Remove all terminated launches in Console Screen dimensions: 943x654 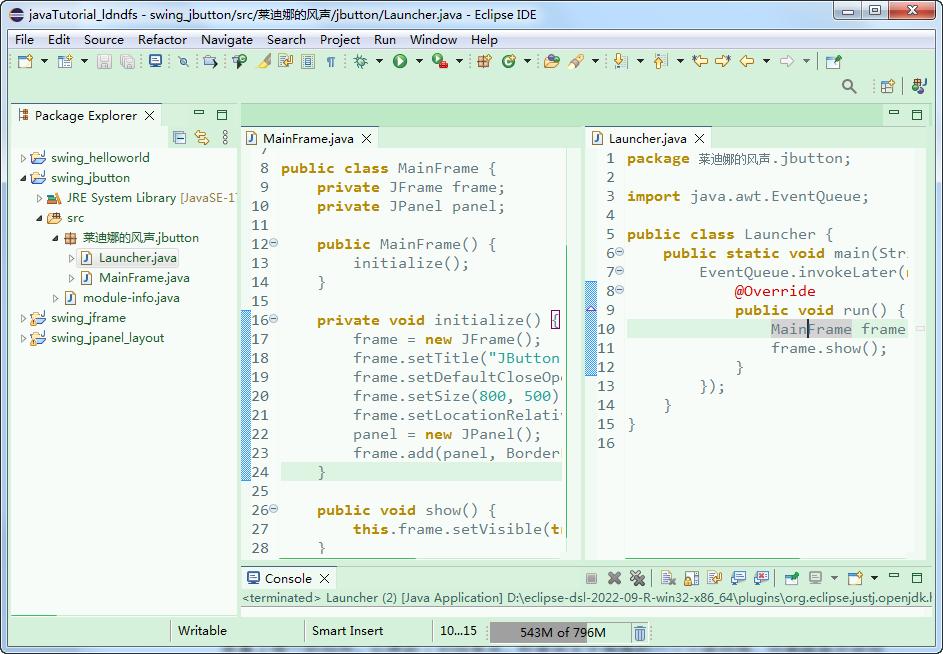coord(637,578)
